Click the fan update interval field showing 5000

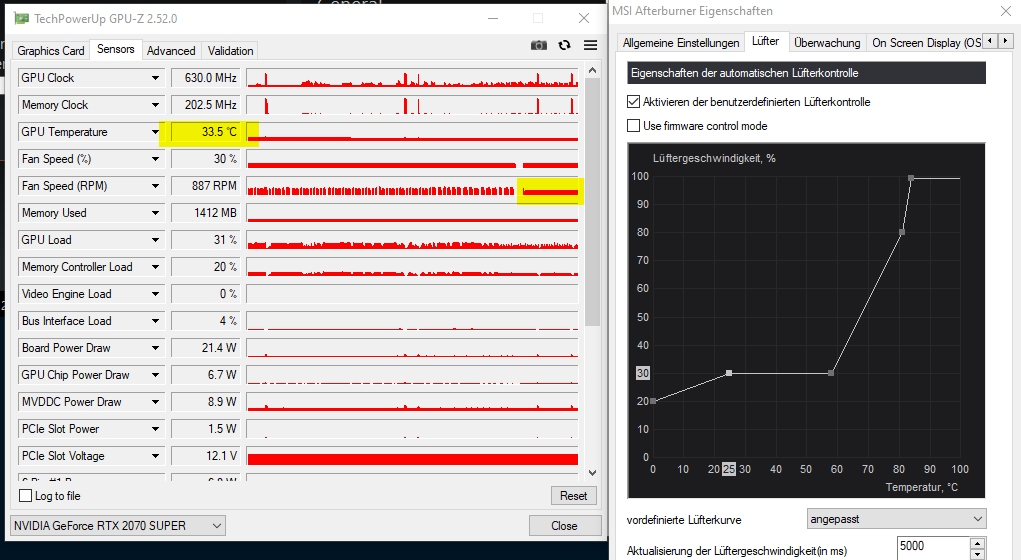[933, 546]
